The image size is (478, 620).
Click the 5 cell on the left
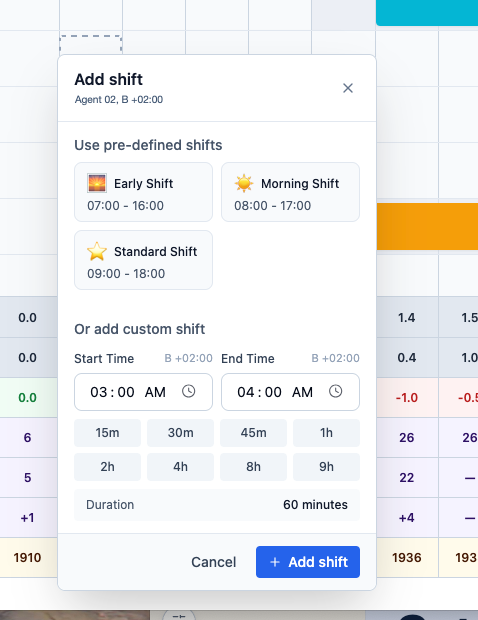(27, 478)
